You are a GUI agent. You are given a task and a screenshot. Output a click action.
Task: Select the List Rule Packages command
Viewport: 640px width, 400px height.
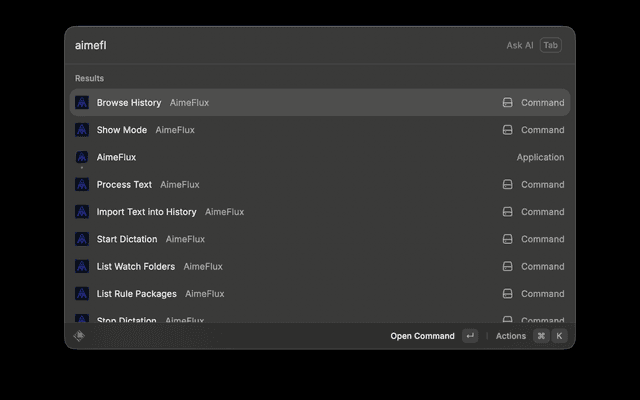(x=320, y=294)
